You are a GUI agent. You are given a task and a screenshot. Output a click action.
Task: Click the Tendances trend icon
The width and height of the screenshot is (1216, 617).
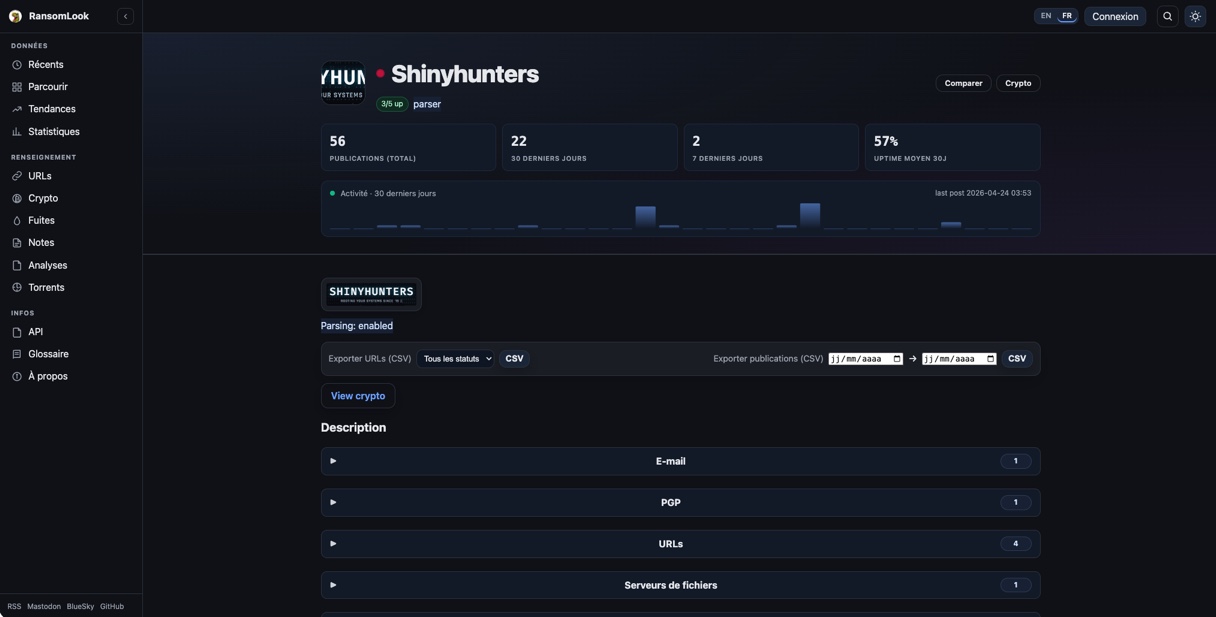tap(17, 109)
